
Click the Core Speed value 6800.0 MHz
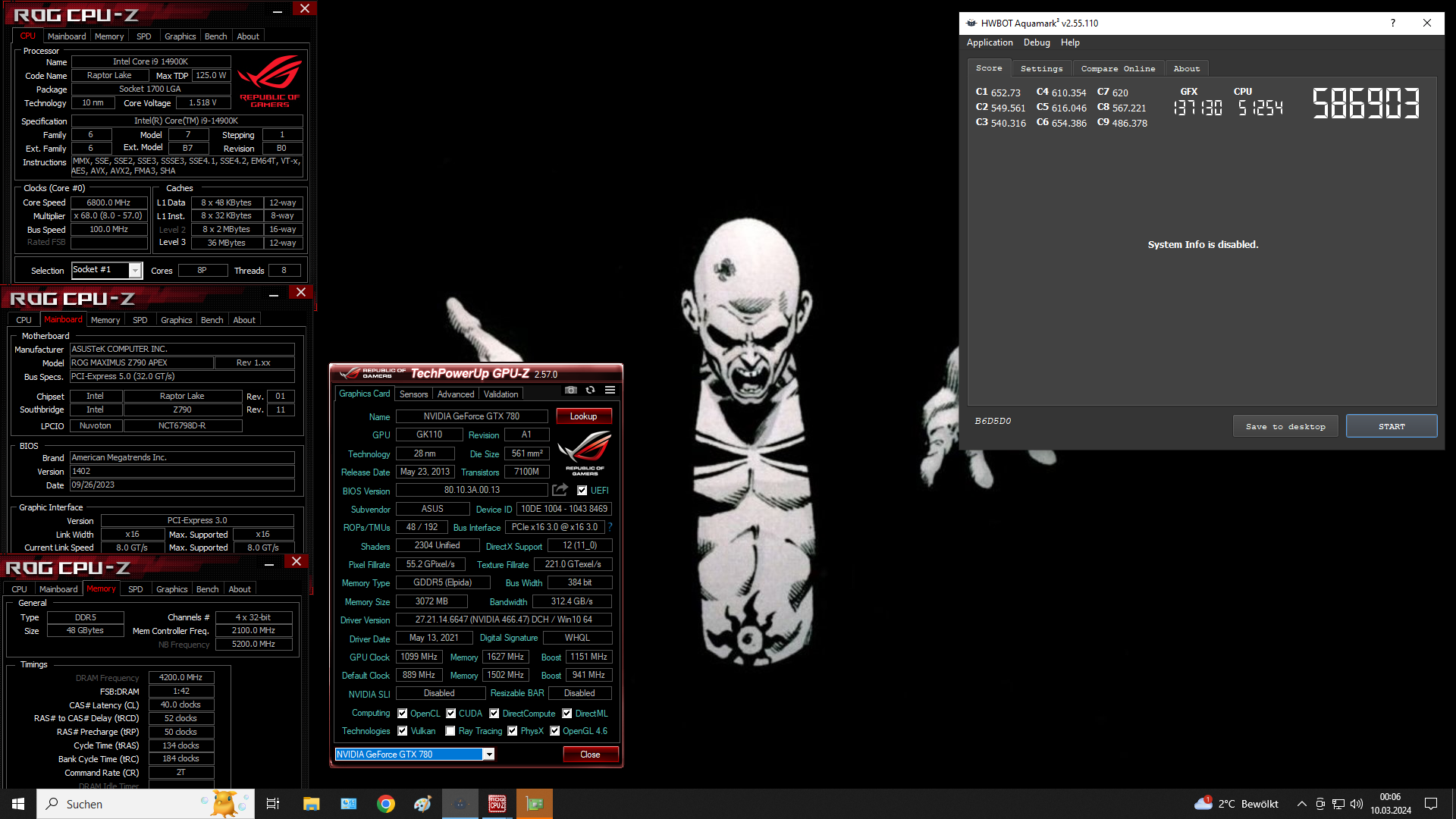pyautogui.click(x=108, y=202)
